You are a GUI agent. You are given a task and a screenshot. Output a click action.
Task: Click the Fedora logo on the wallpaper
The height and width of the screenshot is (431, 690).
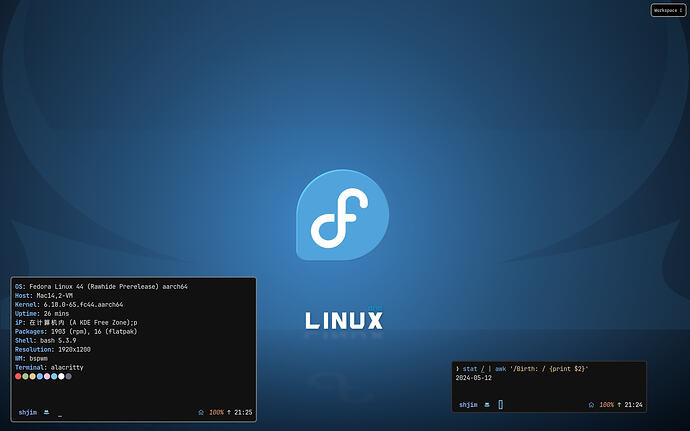click(342, 216)
